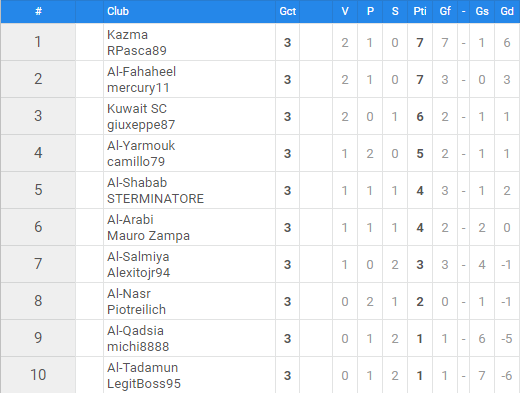Open the Kazma club link
Image resolution: width=520 pixels, height=393 pixels.
point(127,35)
